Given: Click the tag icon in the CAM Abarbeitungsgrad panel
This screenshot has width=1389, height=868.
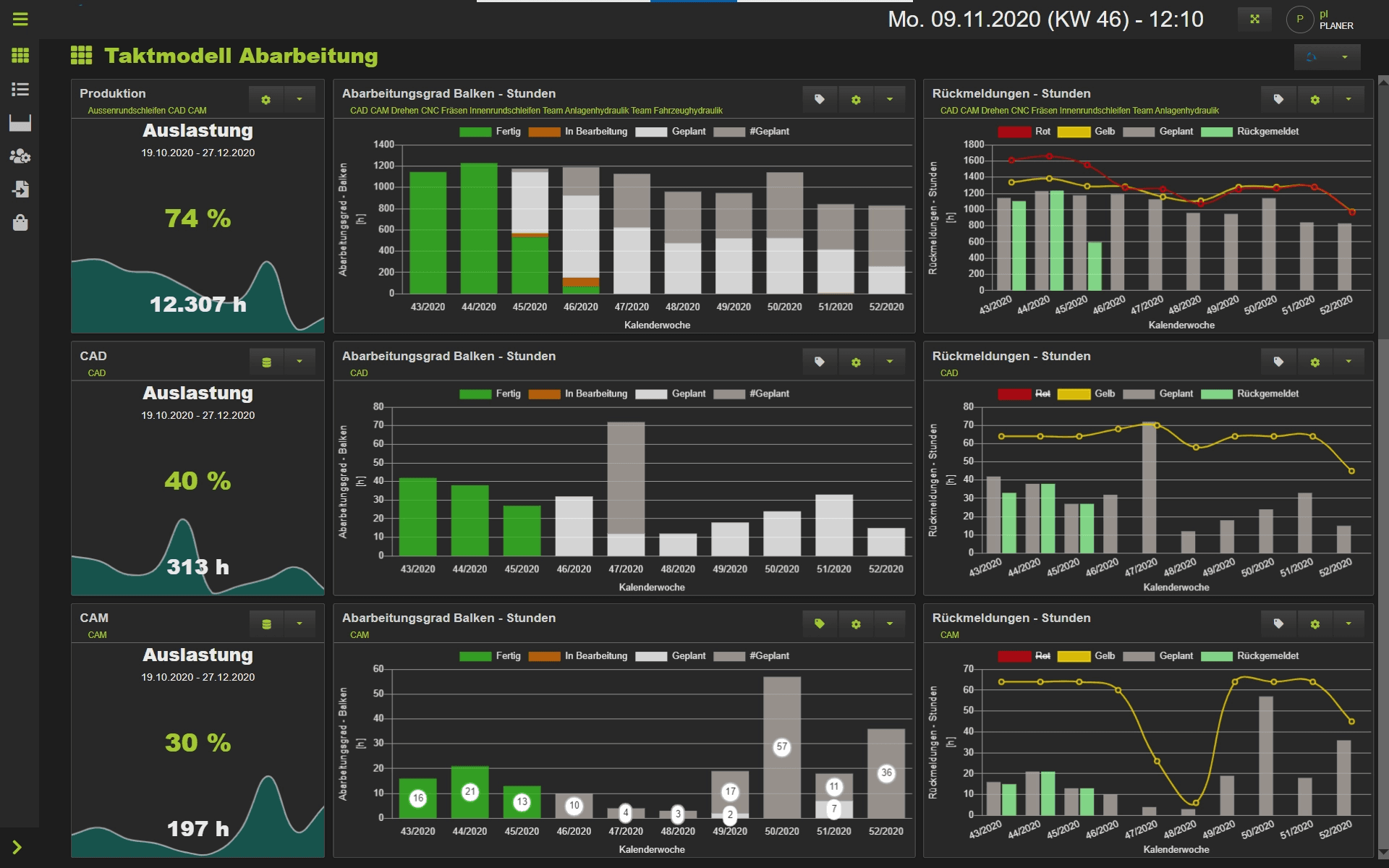Looking at the screenshot, I should click(x=820, y=624).
